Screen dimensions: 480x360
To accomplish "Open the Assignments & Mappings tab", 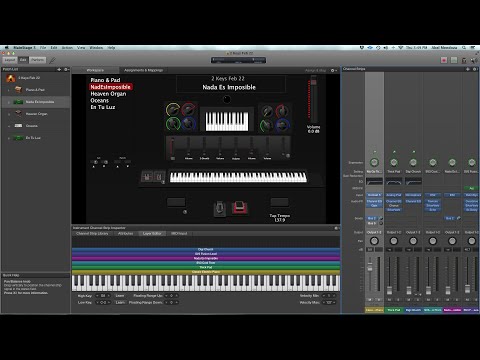I will [143, 70].
